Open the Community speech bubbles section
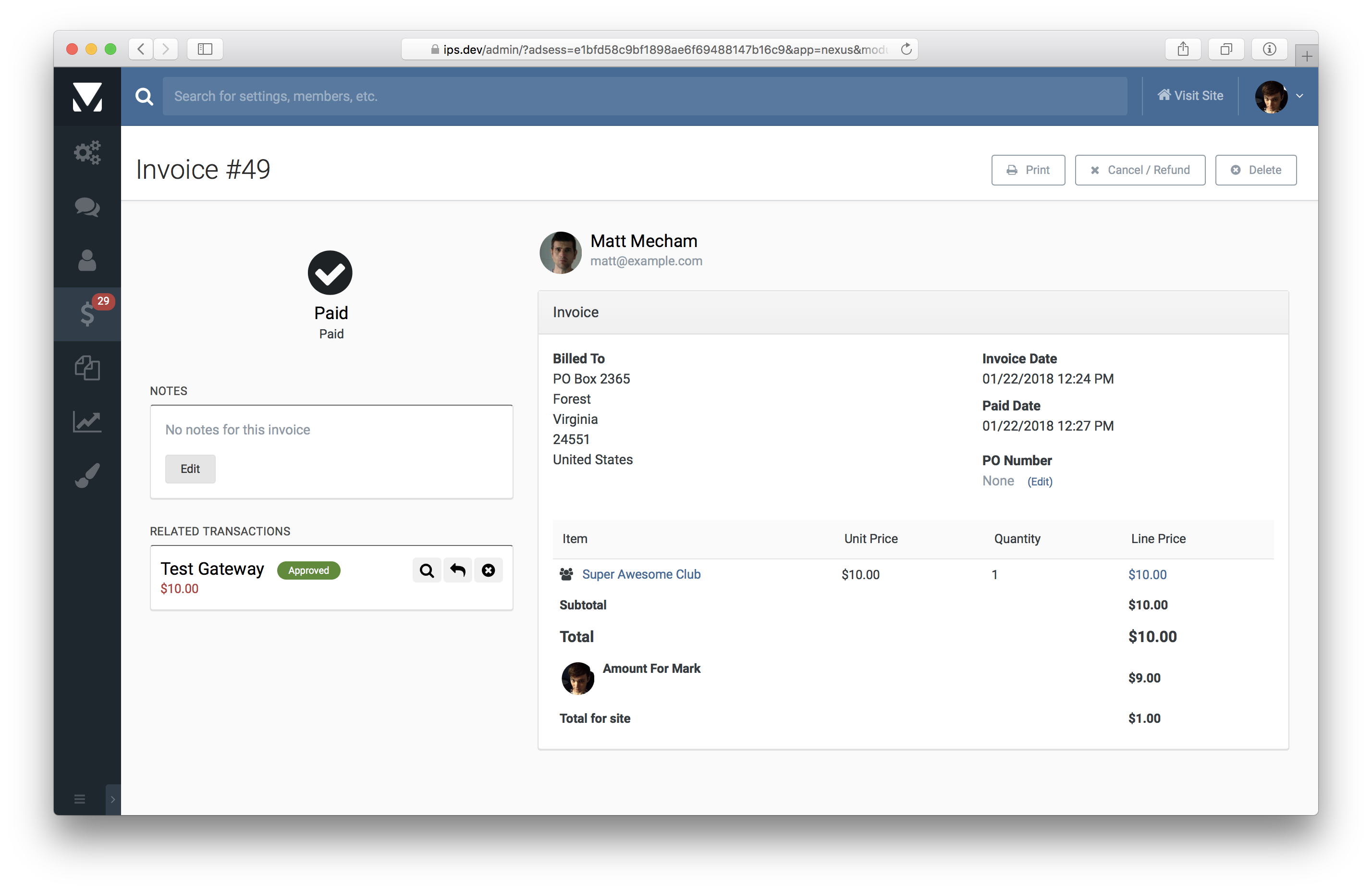1372x892 pixels. [x=87, y=207]
